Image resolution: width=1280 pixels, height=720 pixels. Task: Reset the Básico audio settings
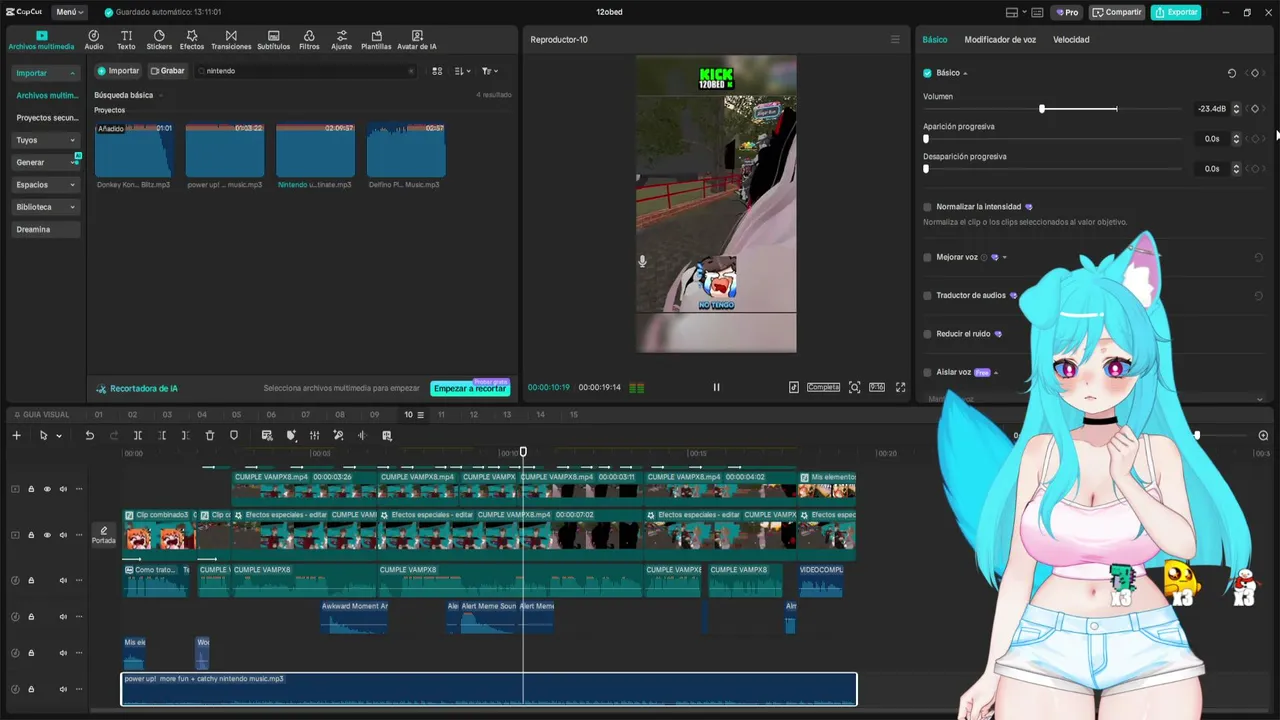[x=1231, y=73]
